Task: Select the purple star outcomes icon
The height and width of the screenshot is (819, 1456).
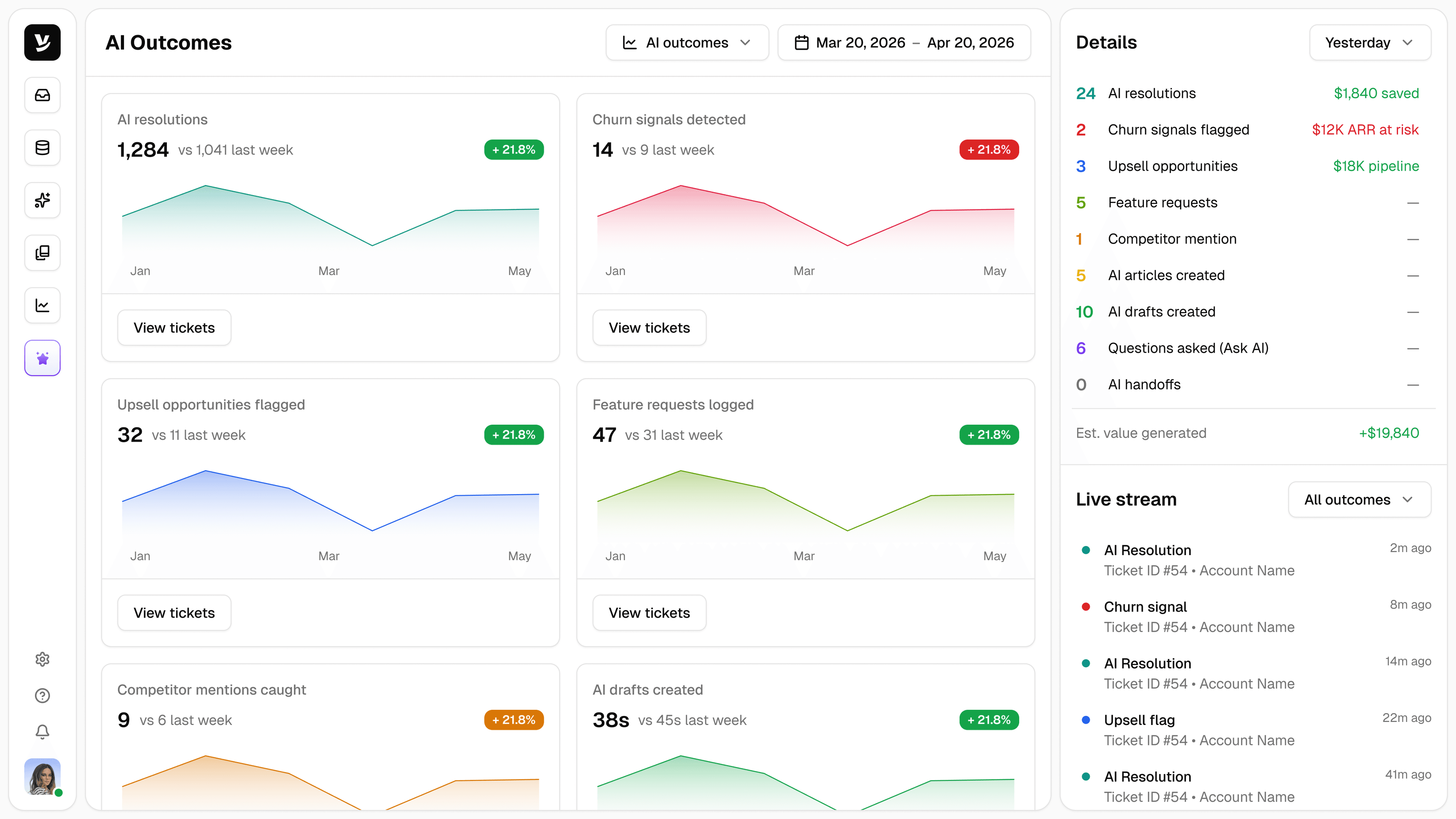Action: coord(42,358)
